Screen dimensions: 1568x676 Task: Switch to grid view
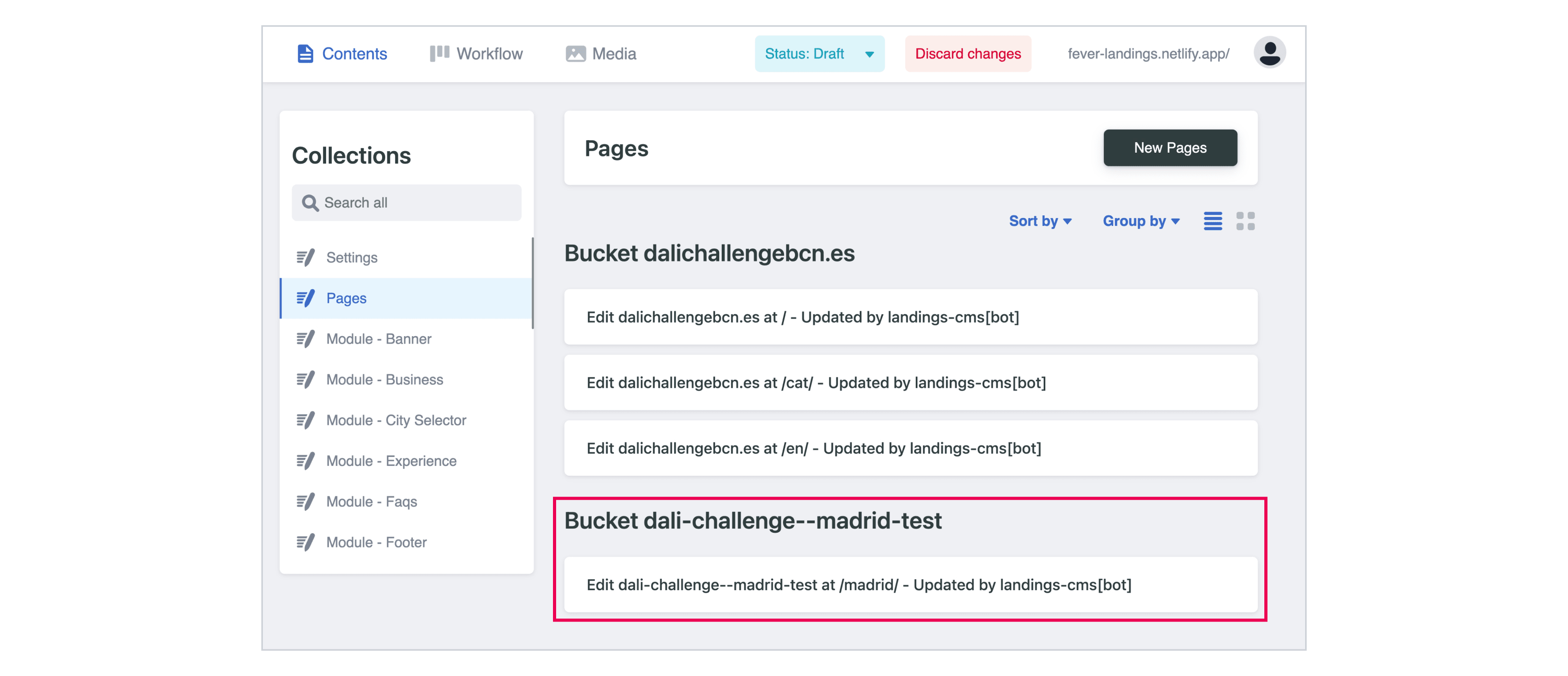click(1246, 221)
